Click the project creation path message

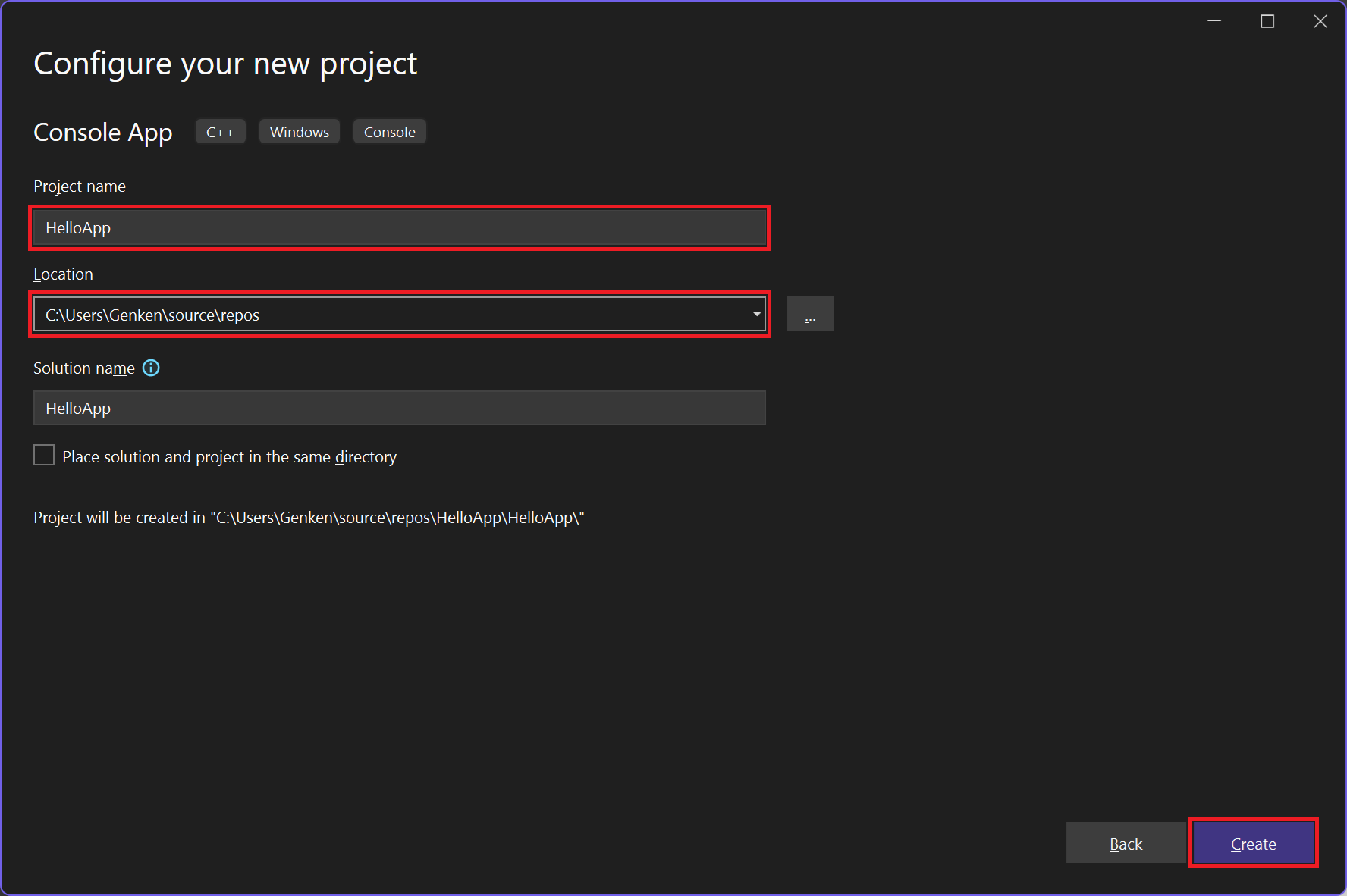point(308,517)
